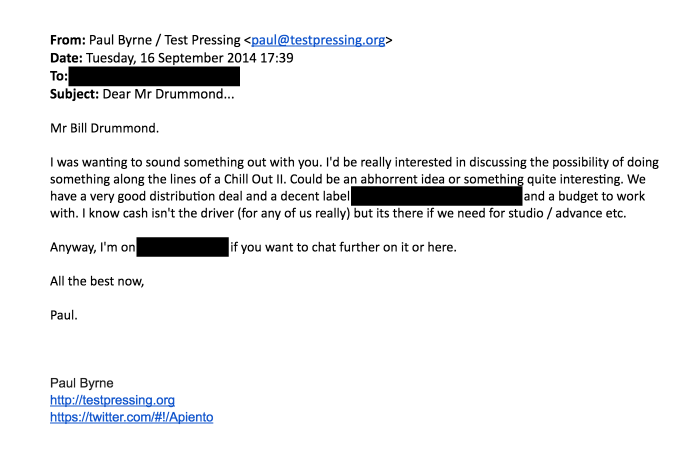
Task: Click the greeting line Mr Bill Drummond.
Action: tap(104, 128)
